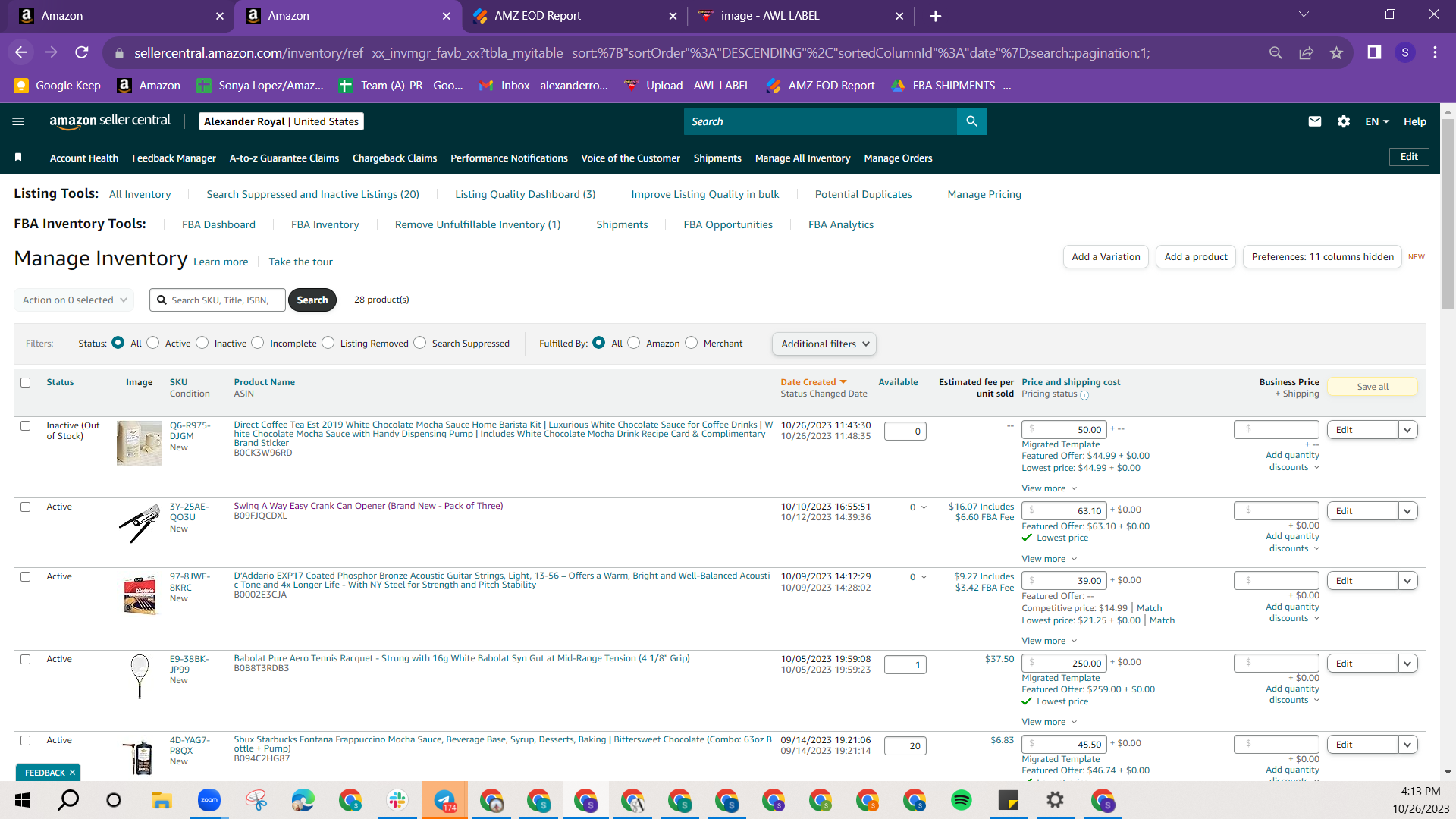Check the D'Addario Guitar Strings row checkbox
The width and height of the screenshot is (1456, 819).
click(x=26, y=576)
